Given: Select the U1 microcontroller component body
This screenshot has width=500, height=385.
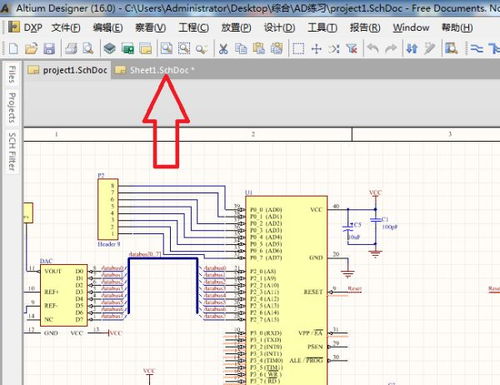Looking at the screenshot, I should coord(286,290).
